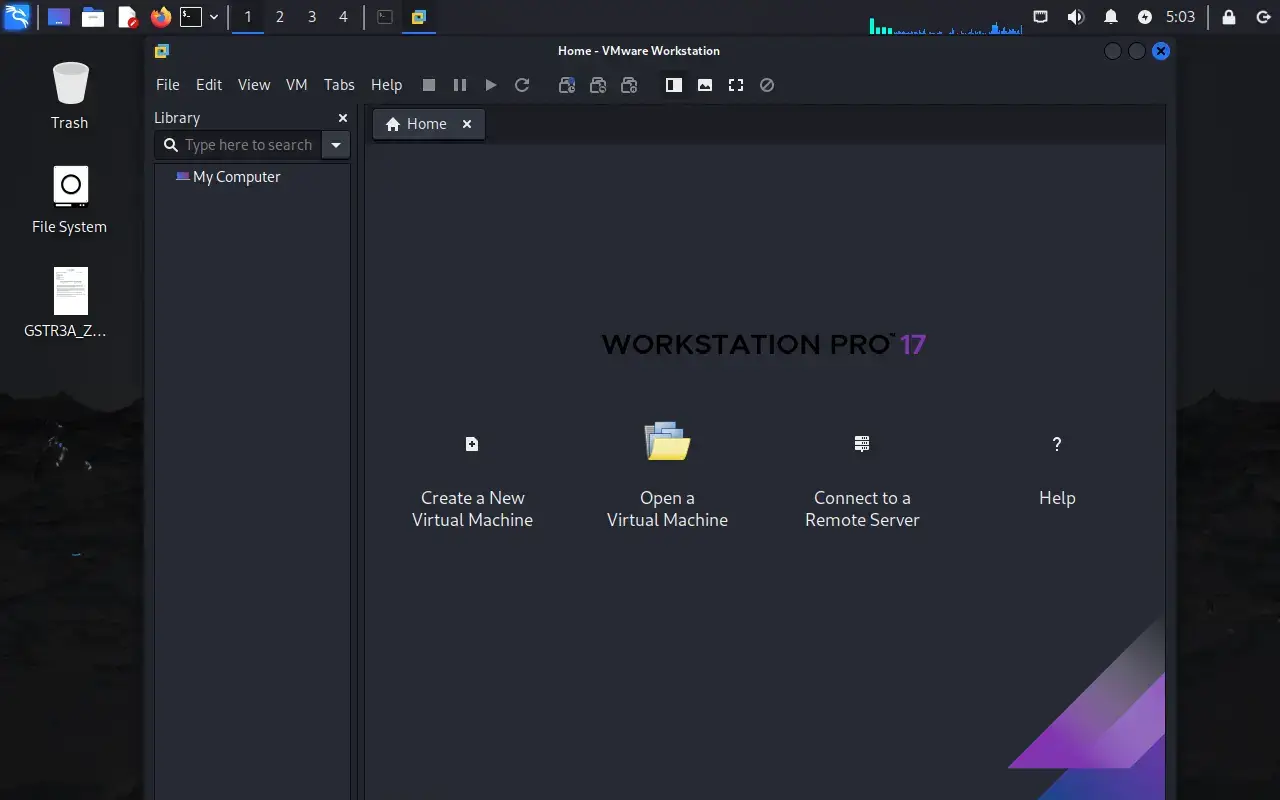Open the Help menu

coord(386,85)
